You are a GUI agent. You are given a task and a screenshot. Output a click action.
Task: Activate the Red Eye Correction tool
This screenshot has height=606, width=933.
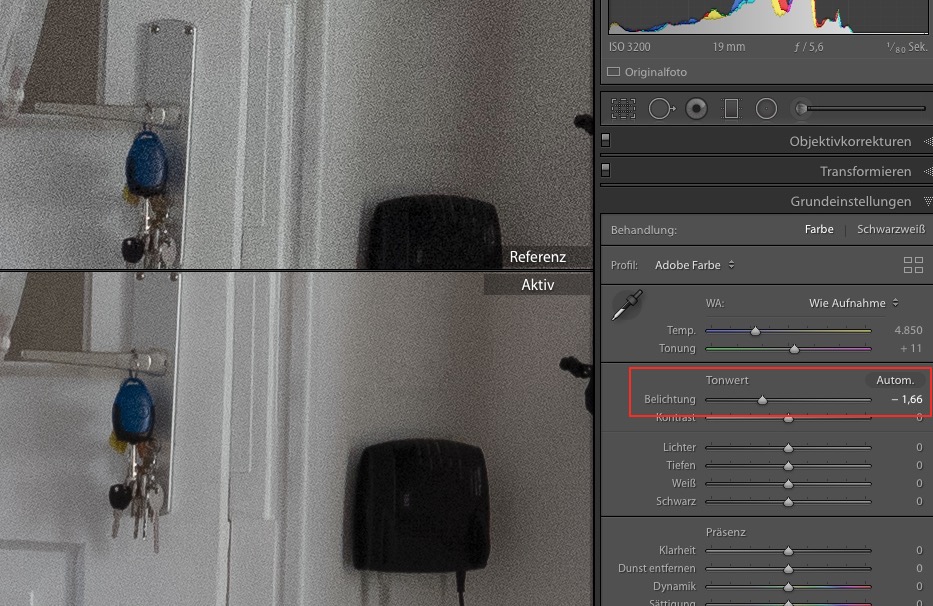pos(697,108)
